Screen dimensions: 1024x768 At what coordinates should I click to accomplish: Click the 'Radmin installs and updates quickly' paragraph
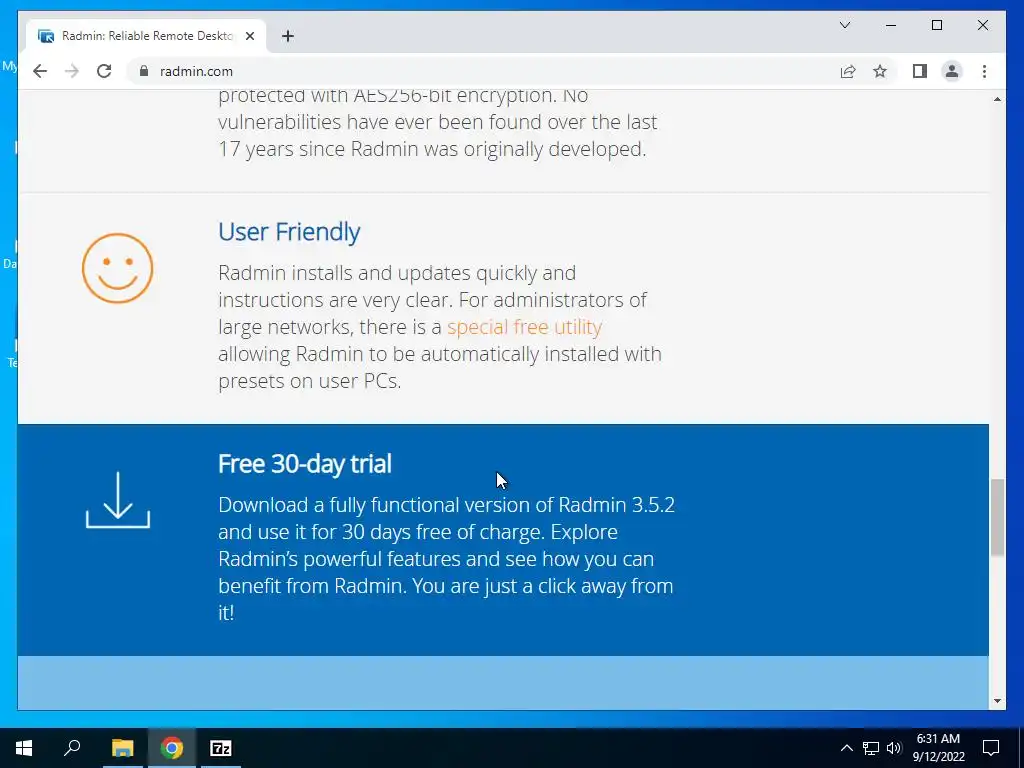click(440, 327)
